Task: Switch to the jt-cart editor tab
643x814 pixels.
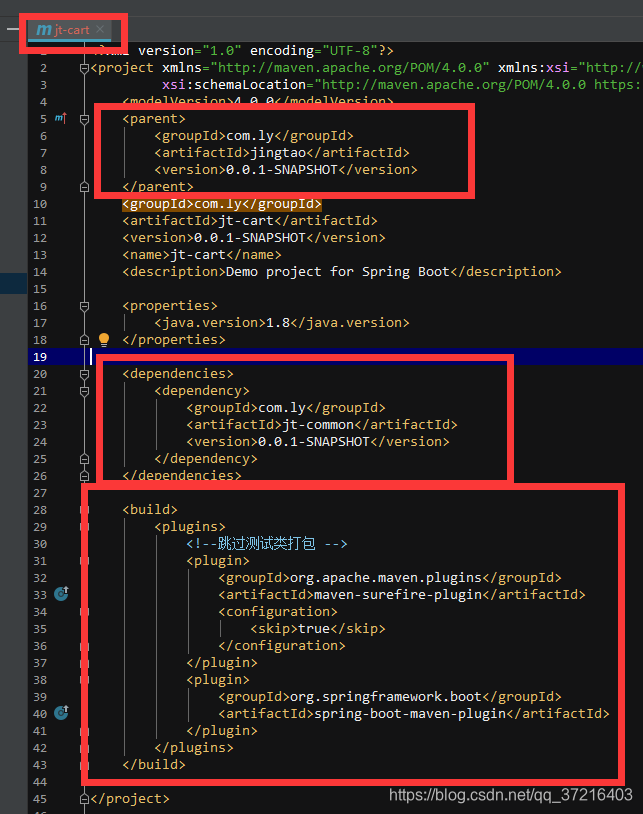Action: (72, 30)
